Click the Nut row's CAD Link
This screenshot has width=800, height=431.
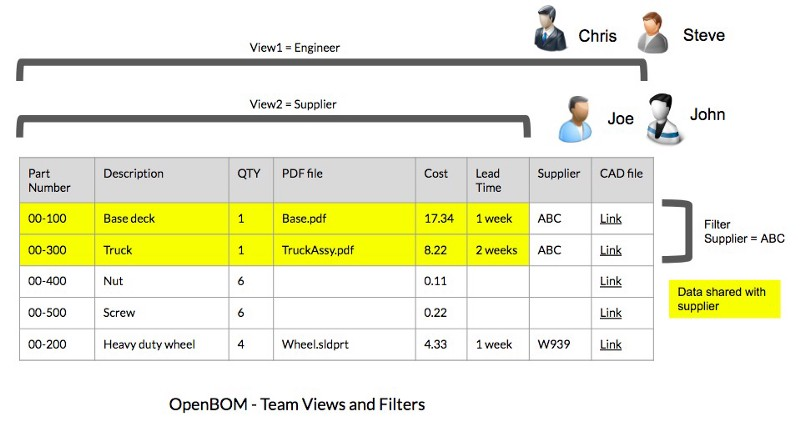[610, 281]
